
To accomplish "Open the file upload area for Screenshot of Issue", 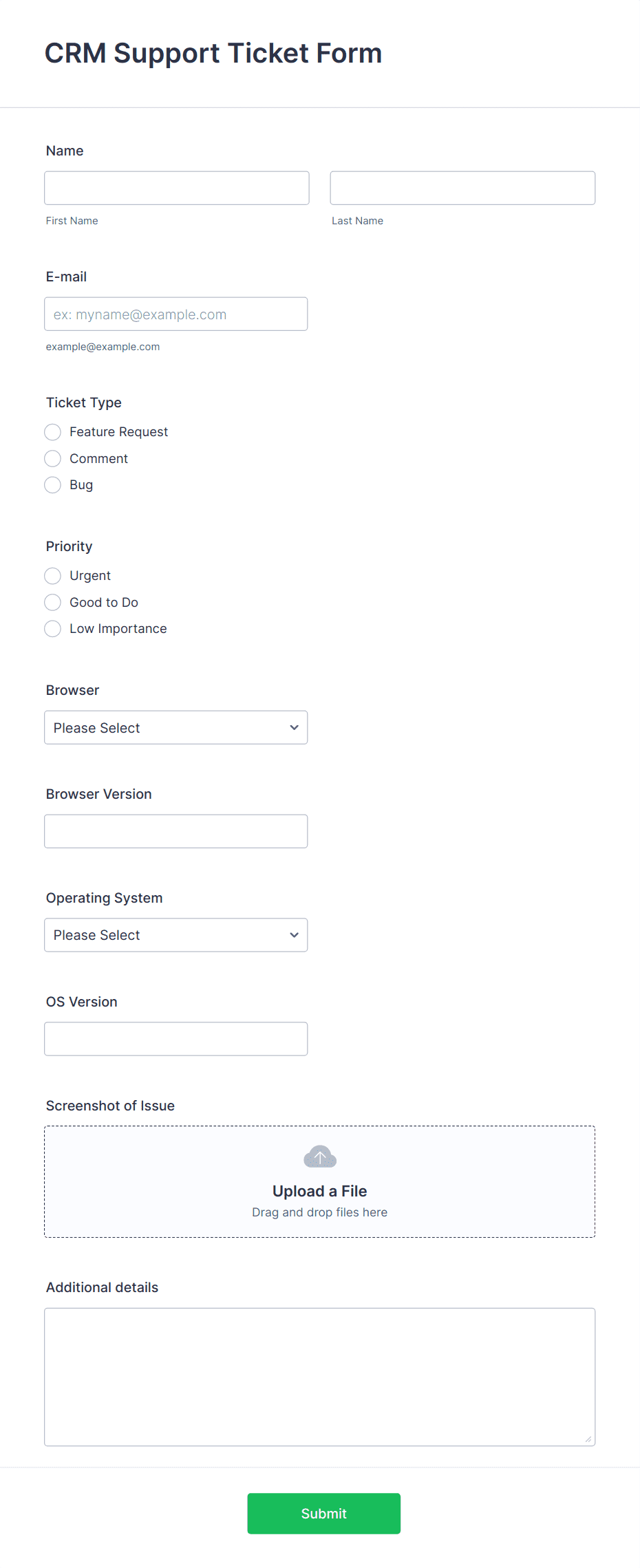I will [319, 1181].
